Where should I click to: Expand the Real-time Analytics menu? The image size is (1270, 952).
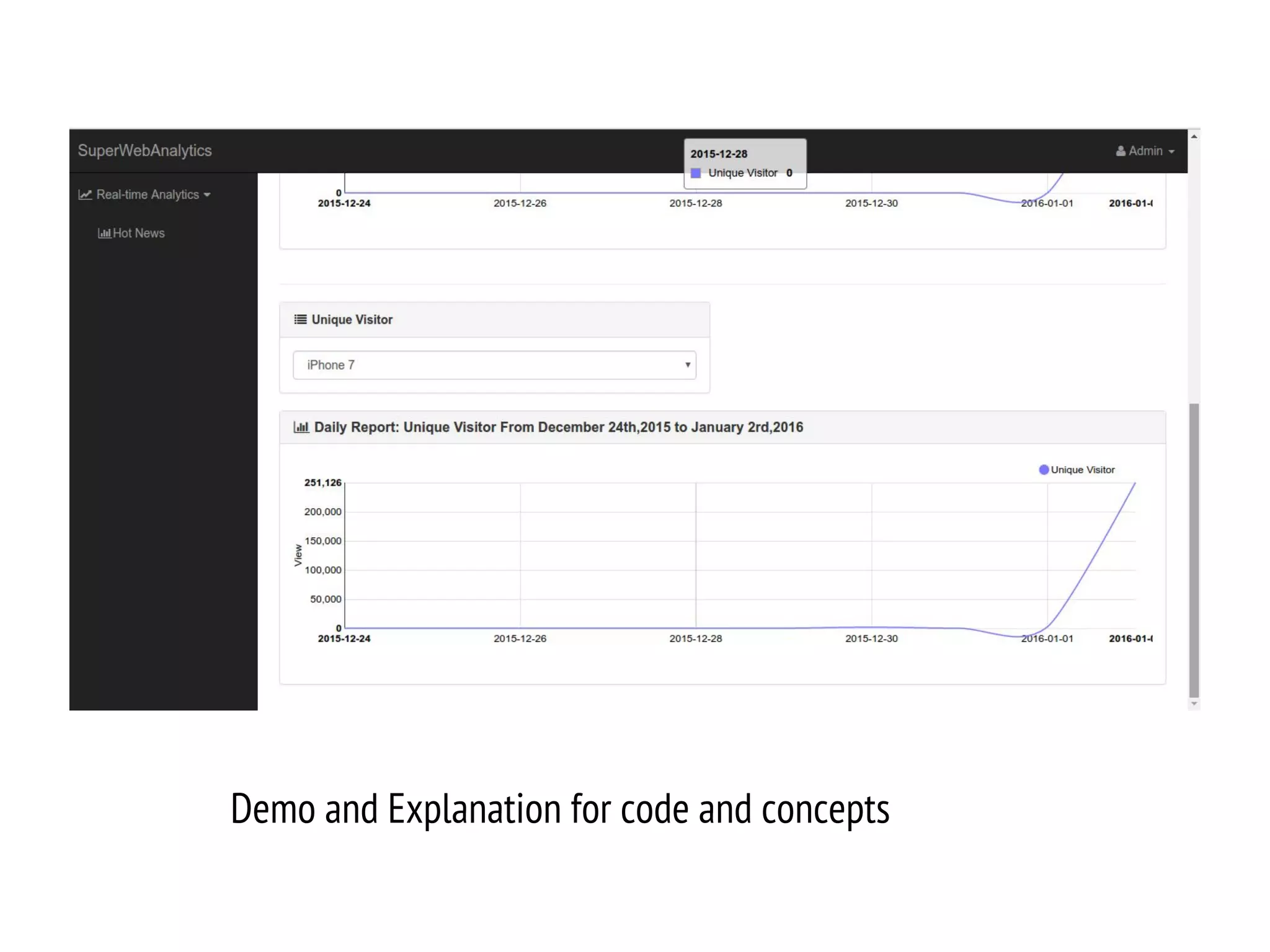144,195
